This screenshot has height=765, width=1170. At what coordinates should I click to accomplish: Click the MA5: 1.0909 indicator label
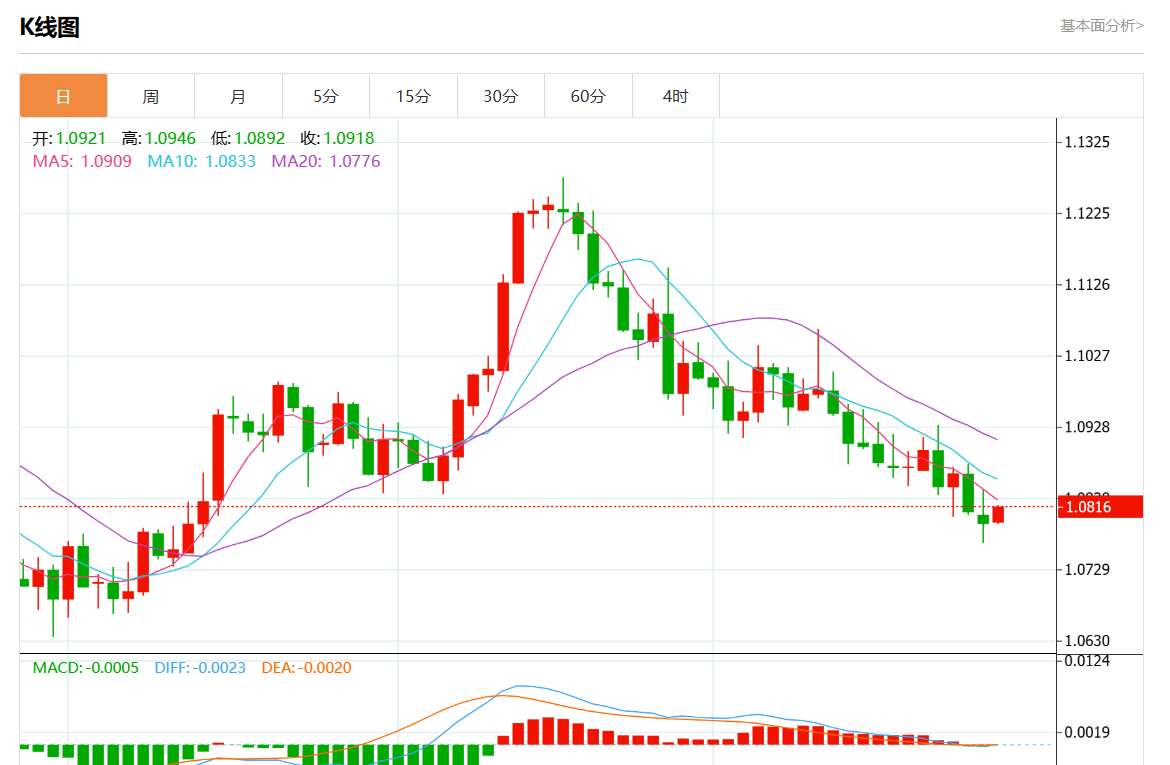pos(82,161)
